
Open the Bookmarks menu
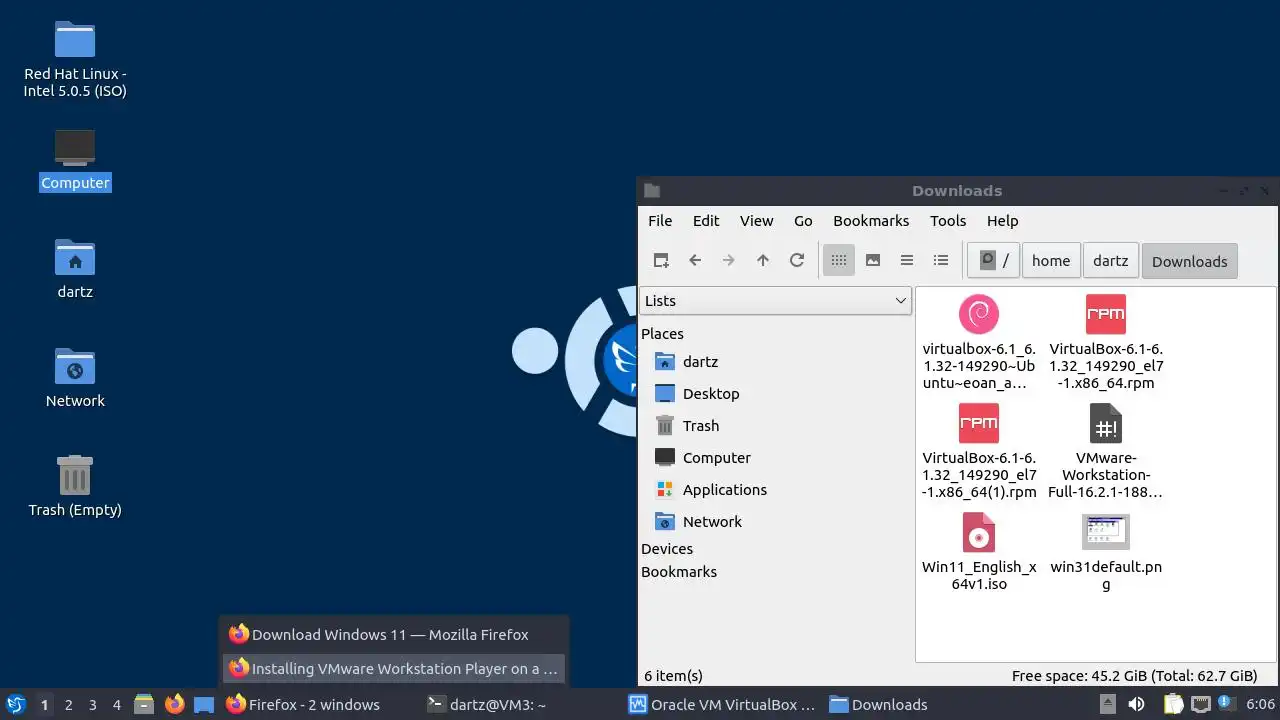(871, 221)
